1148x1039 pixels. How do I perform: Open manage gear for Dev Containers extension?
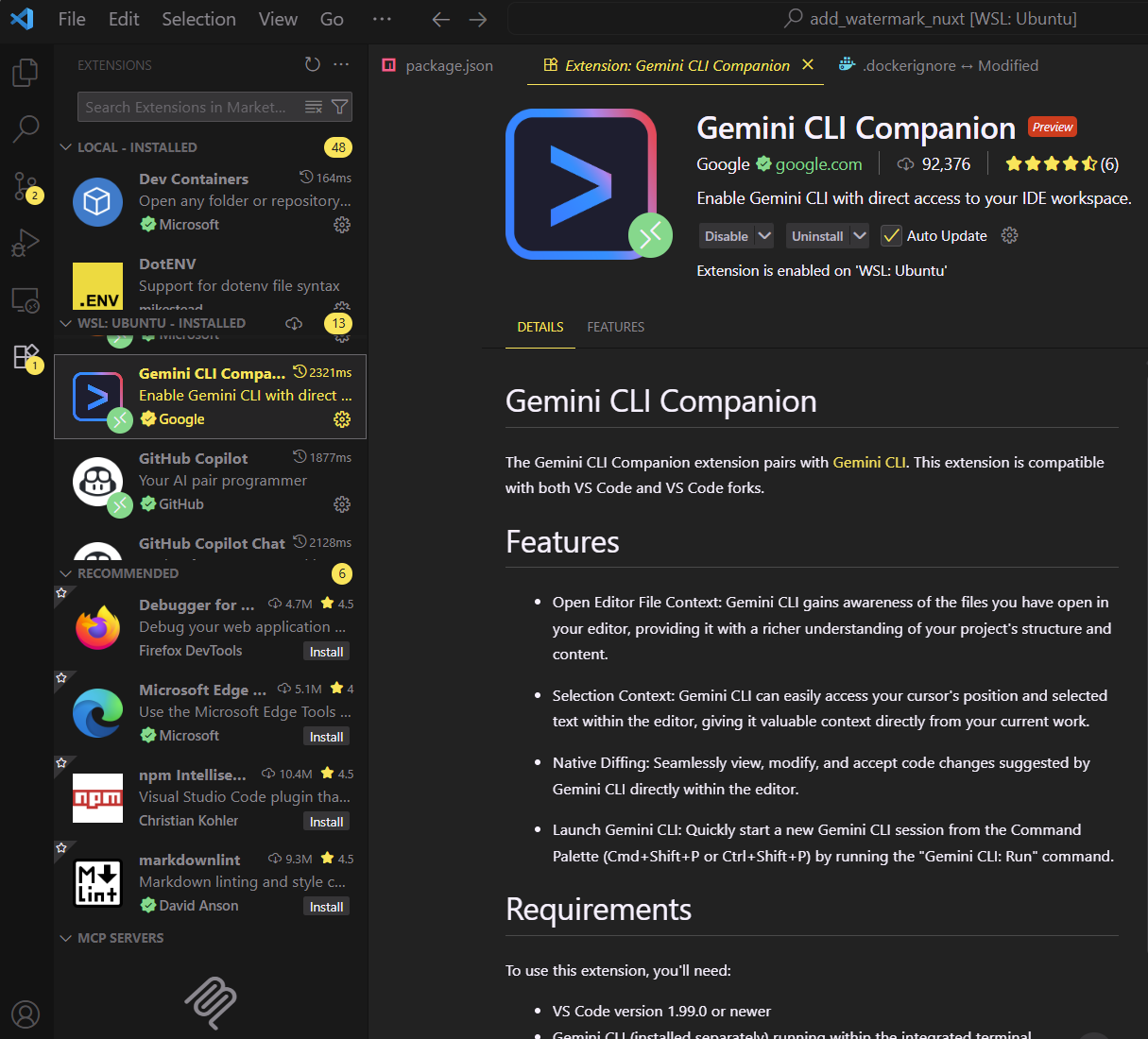pyautogui.click(x=342, y=225)
